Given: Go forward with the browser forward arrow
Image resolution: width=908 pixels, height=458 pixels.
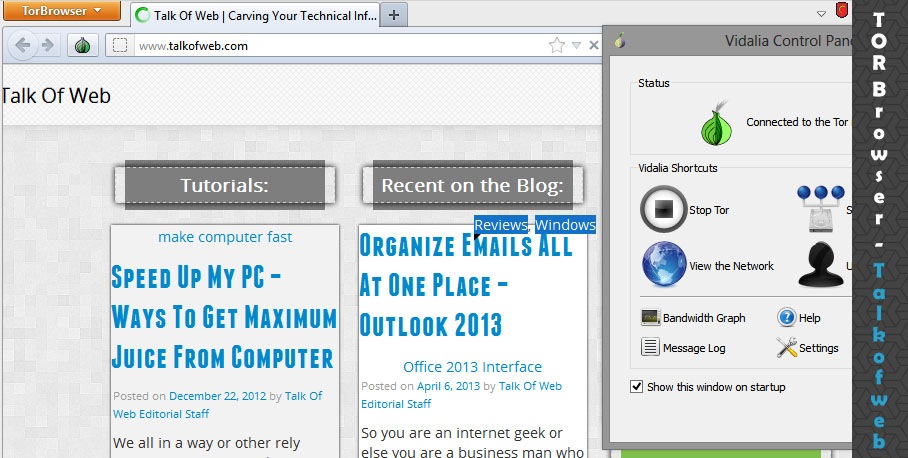Looking at the screenshot, I should (x=48, y=45).
